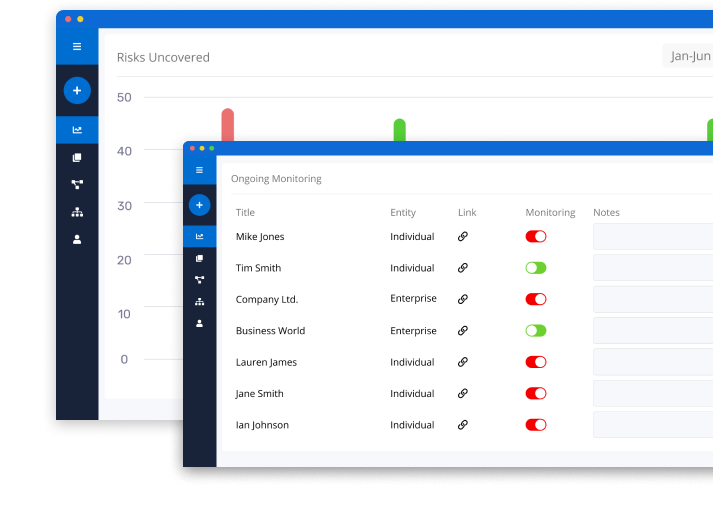The image size is (713, 517).
Task: Click the Ongoing Monitoring heading
Action: tap(276, 179)
